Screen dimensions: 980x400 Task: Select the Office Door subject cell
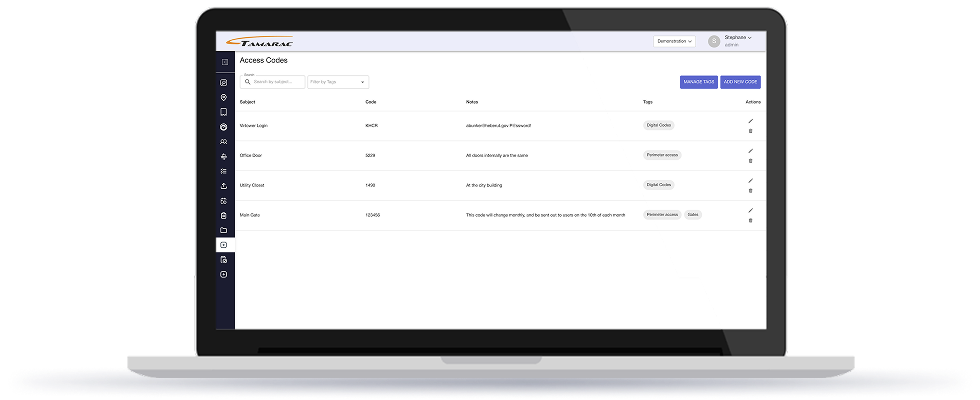coord(251,155)
